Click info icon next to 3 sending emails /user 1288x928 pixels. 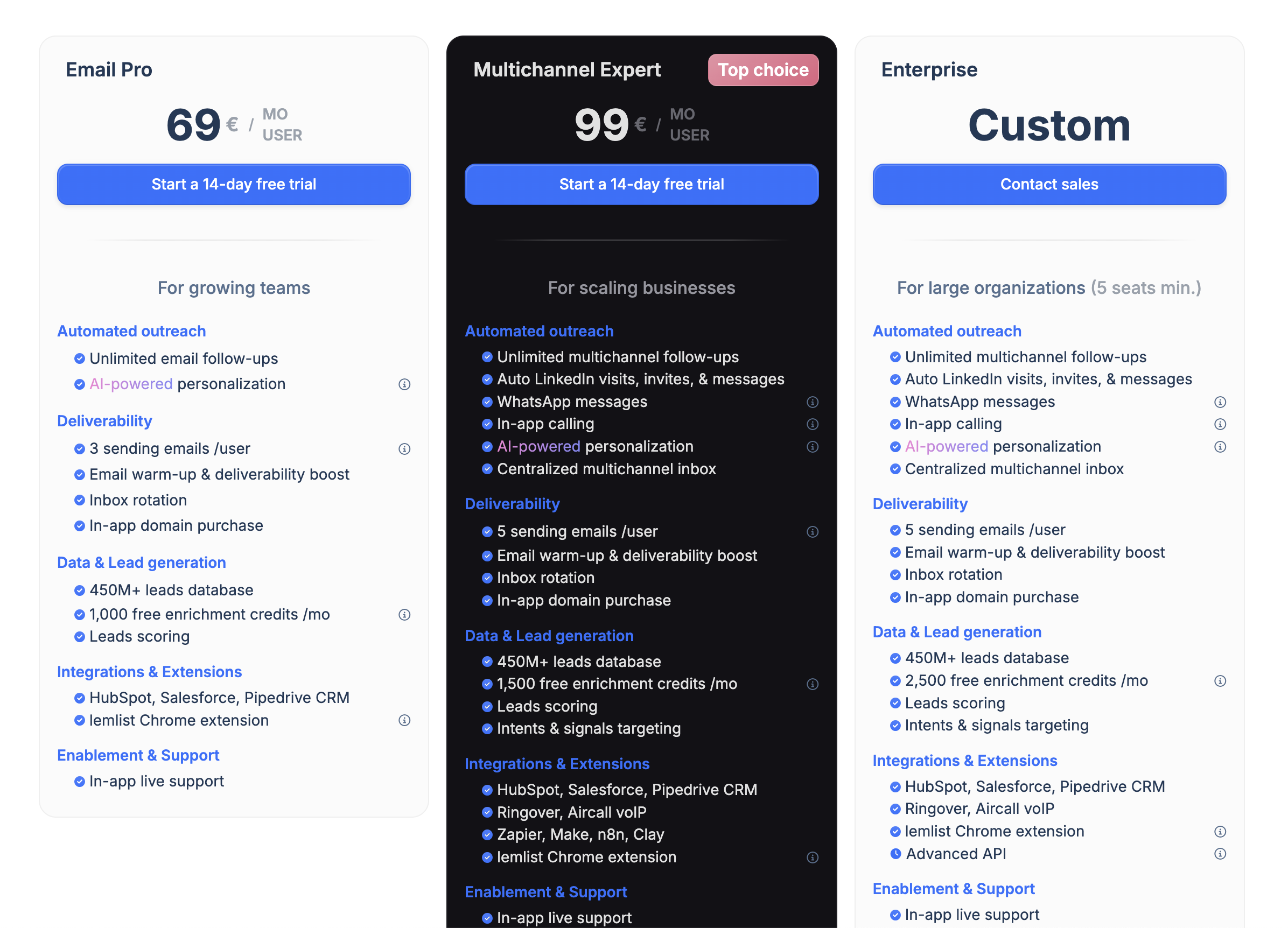404,449
